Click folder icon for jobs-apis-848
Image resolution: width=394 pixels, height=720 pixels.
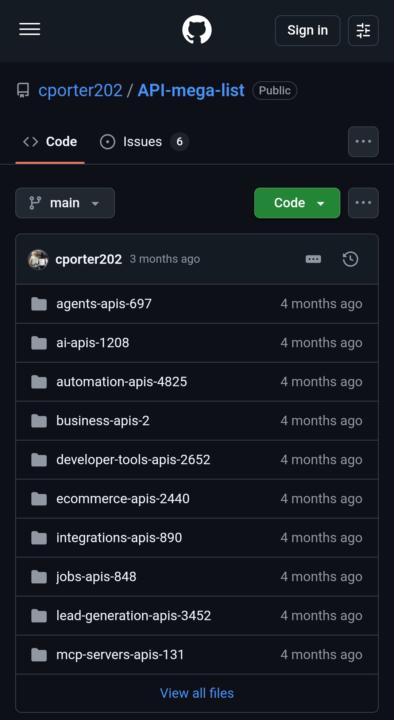click(x=39, y=577)
